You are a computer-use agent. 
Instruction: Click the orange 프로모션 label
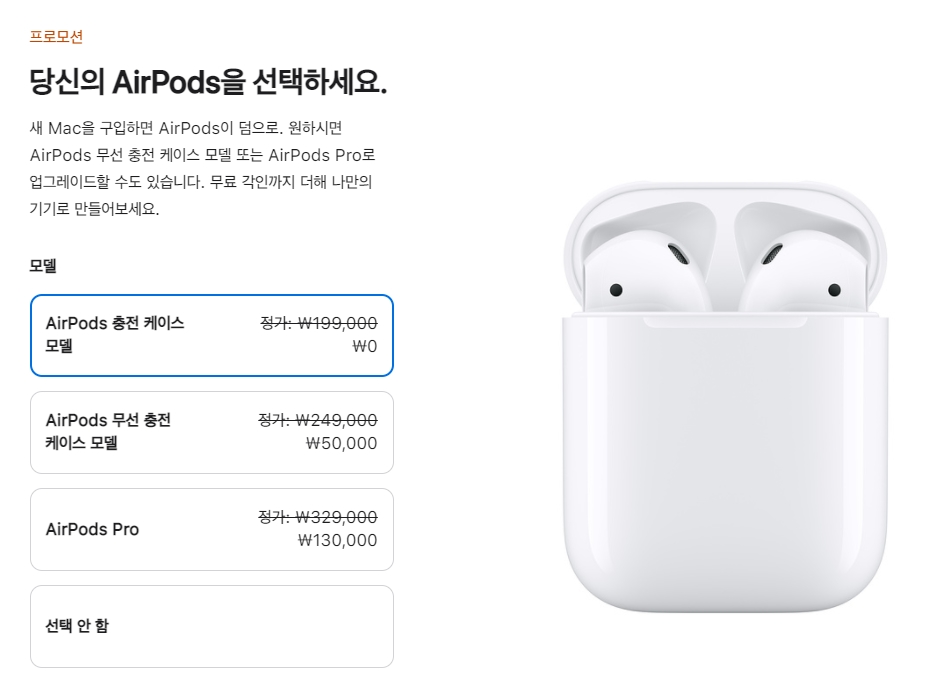(x=56, y=36)
